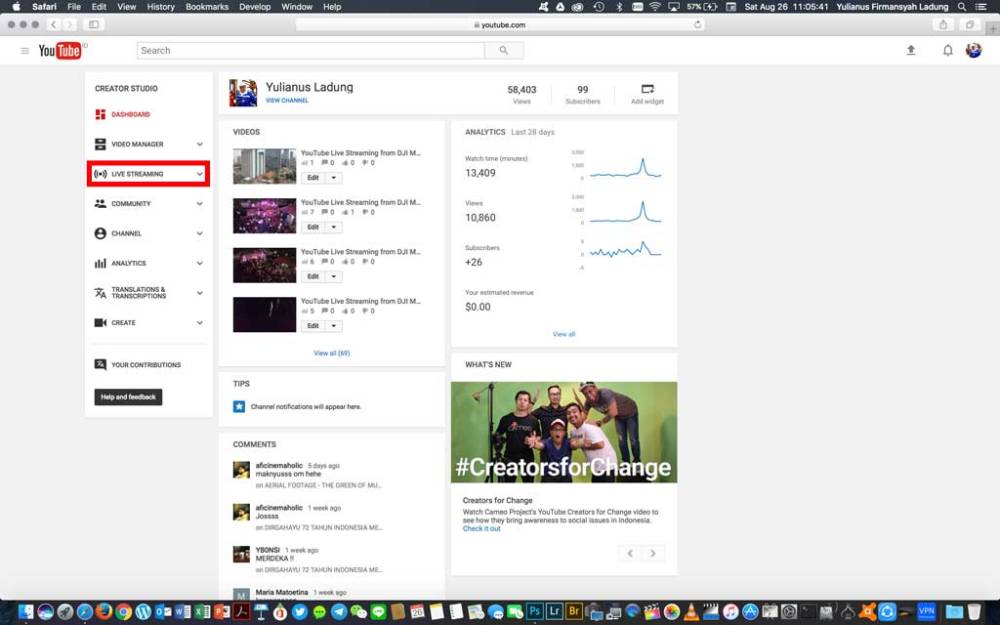The image size is (1000, 625).
Task: Open dropdown arrow beside first video's Edit
Action: 334,178
